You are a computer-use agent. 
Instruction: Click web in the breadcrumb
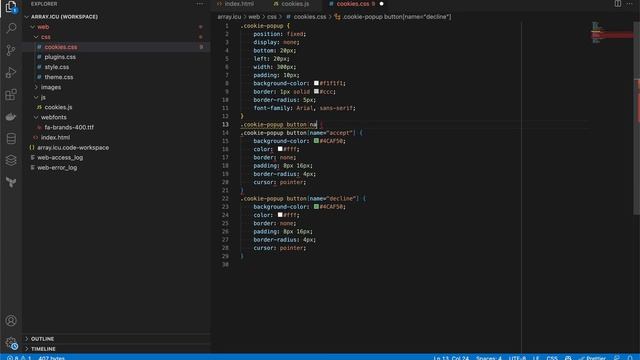(x=254, y=17)
